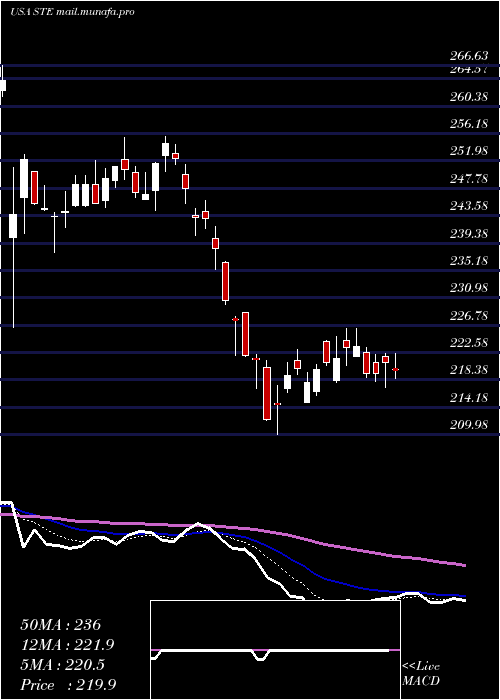Click the 'USA STE mail.munafa.pro' chart title
The width and height of the screenshot is (500, 700).
(72, 12)
